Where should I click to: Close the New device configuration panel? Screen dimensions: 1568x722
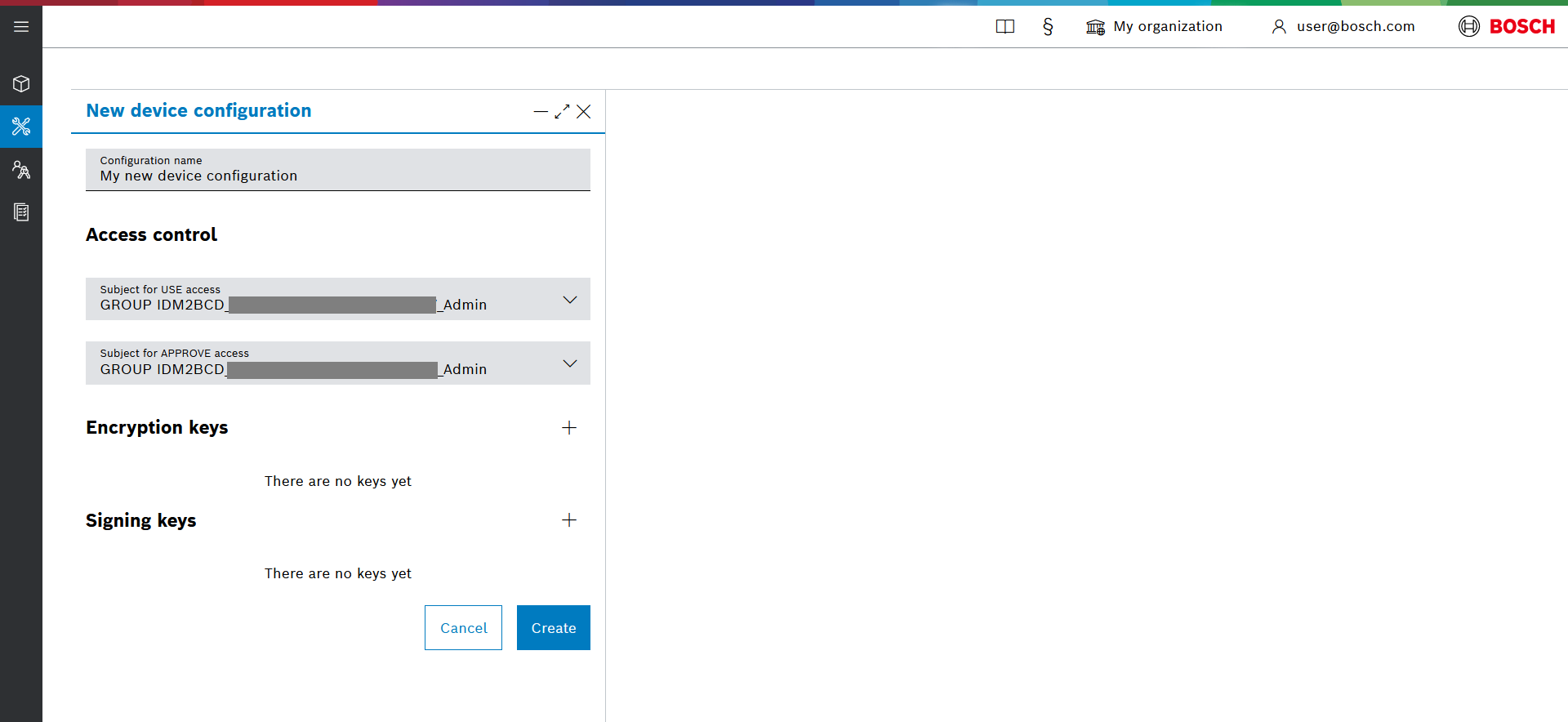(583, 112)
